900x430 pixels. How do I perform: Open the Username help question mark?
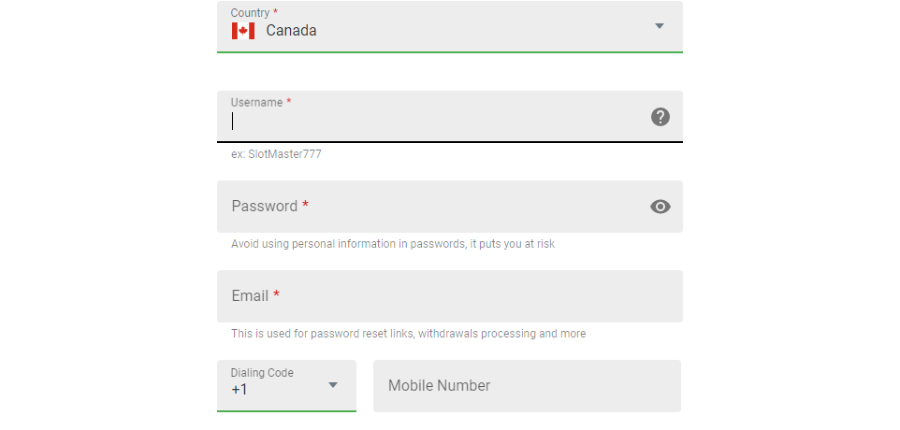tap(660, 117)
